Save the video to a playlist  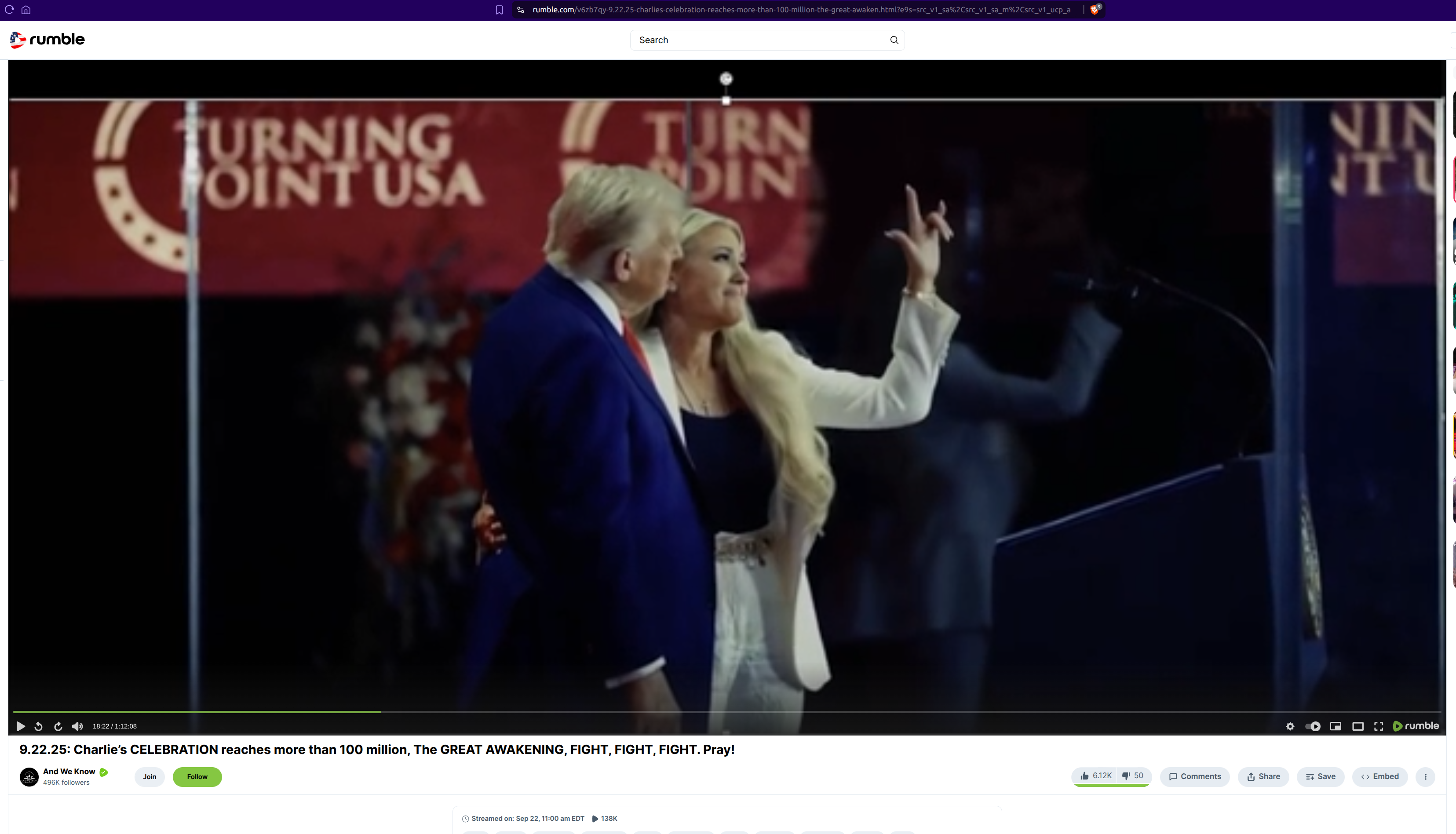tap(1320, 777)
